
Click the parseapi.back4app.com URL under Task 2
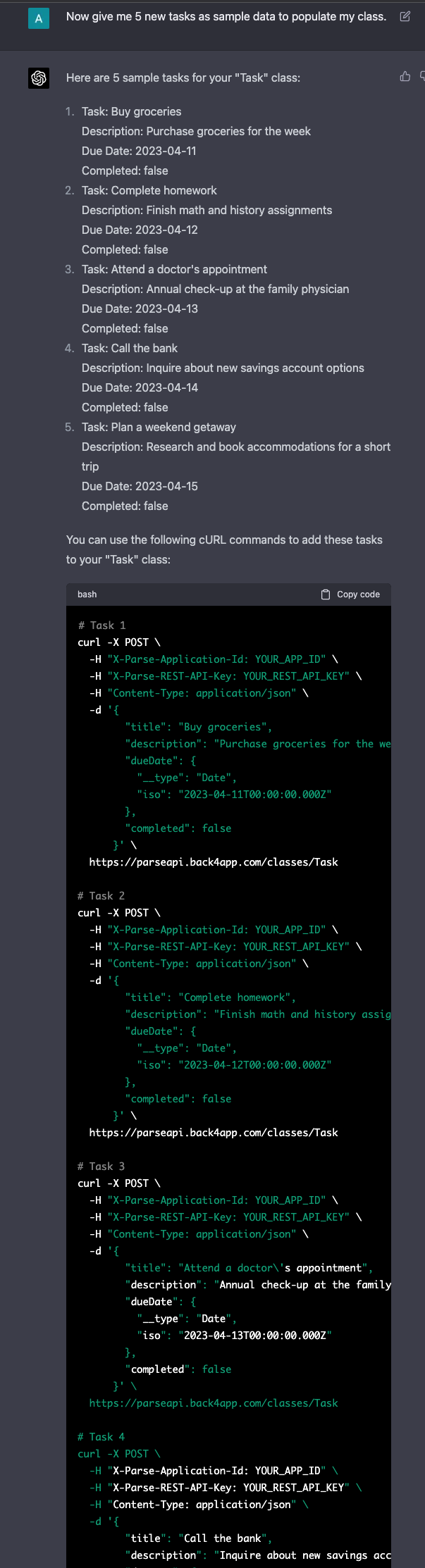point(214,1132)
